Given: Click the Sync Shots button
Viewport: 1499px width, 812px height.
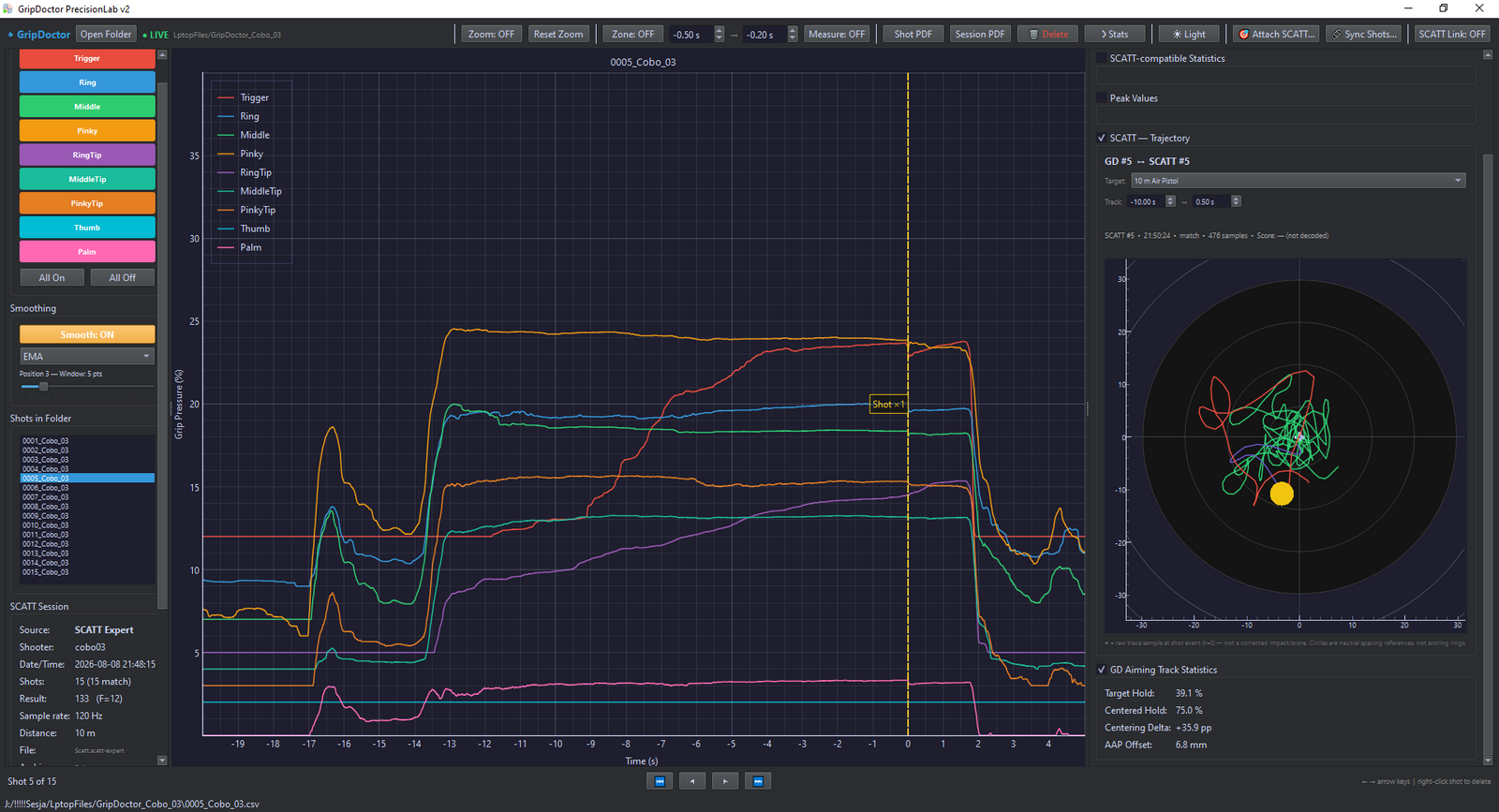Looking at the screenshot, I should tap(1363, 35).
